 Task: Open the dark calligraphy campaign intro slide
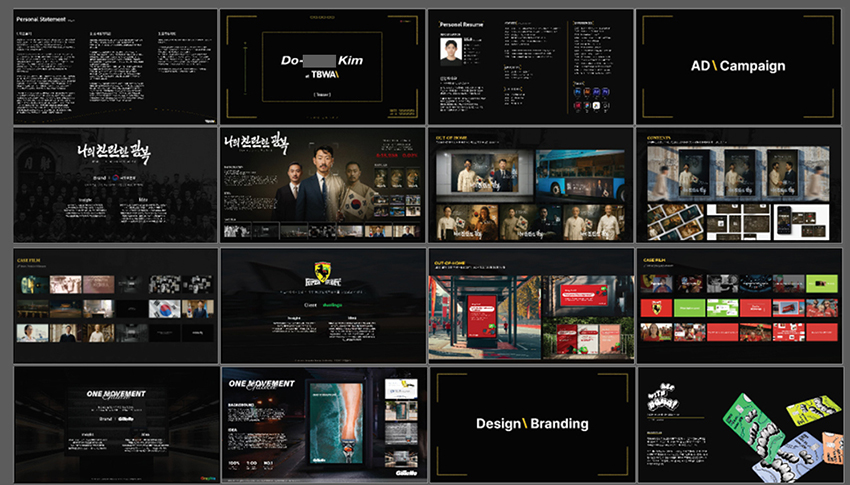pyautogui.click(x=115, y=185)
